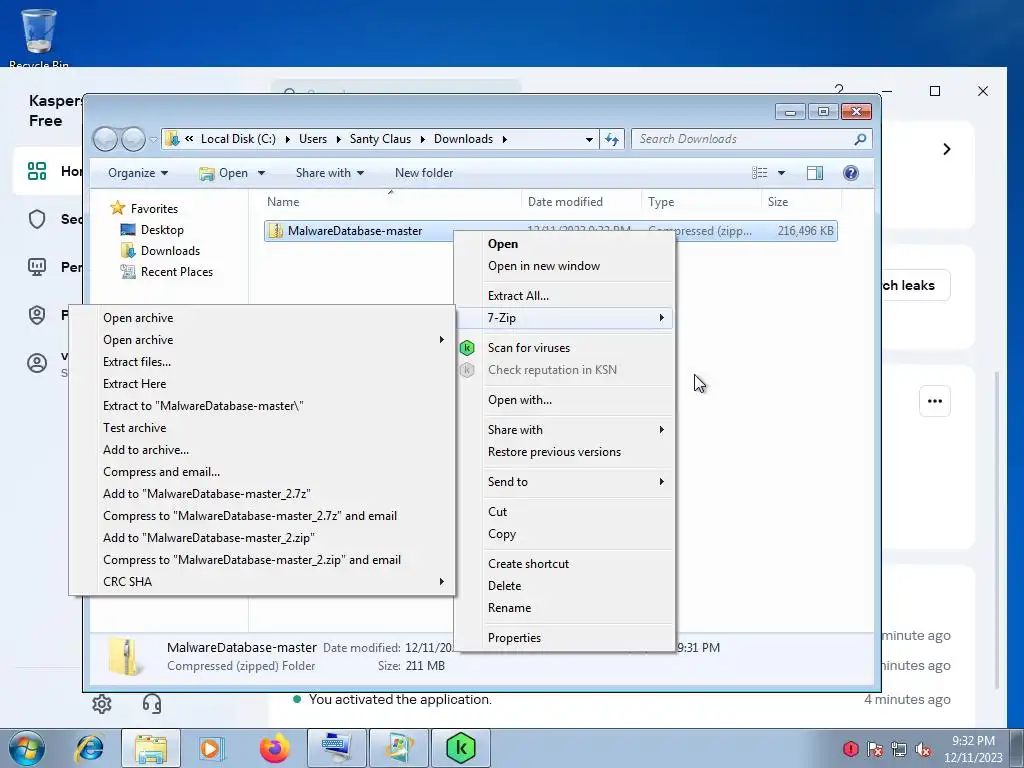The image size is (1024, 768).
Task: Click the network tray icon
Action: 899,748
